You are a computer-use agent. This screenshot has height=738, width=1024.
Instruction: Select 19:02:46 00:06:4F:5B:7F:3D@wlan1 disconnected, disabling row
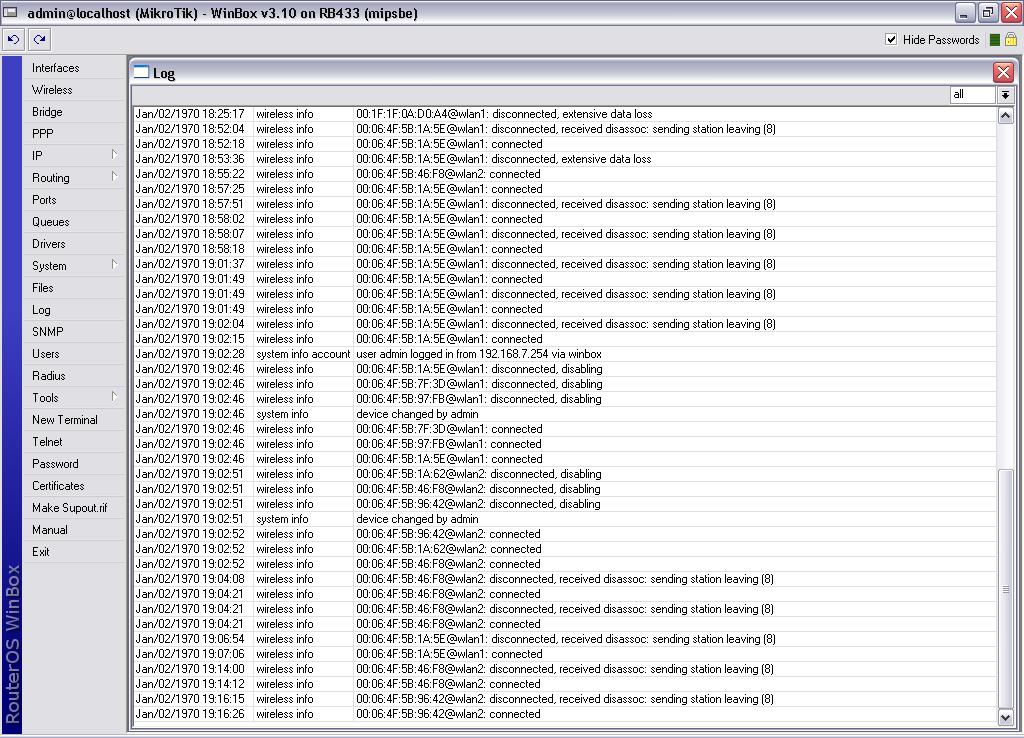point(564,384)
